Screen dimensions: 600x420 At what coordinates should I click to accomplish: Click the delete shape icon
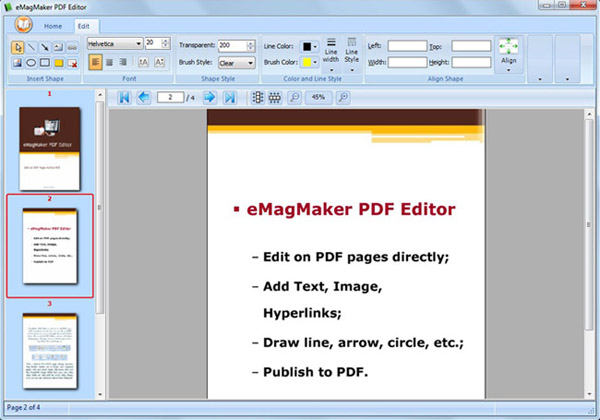click(72, 62)
